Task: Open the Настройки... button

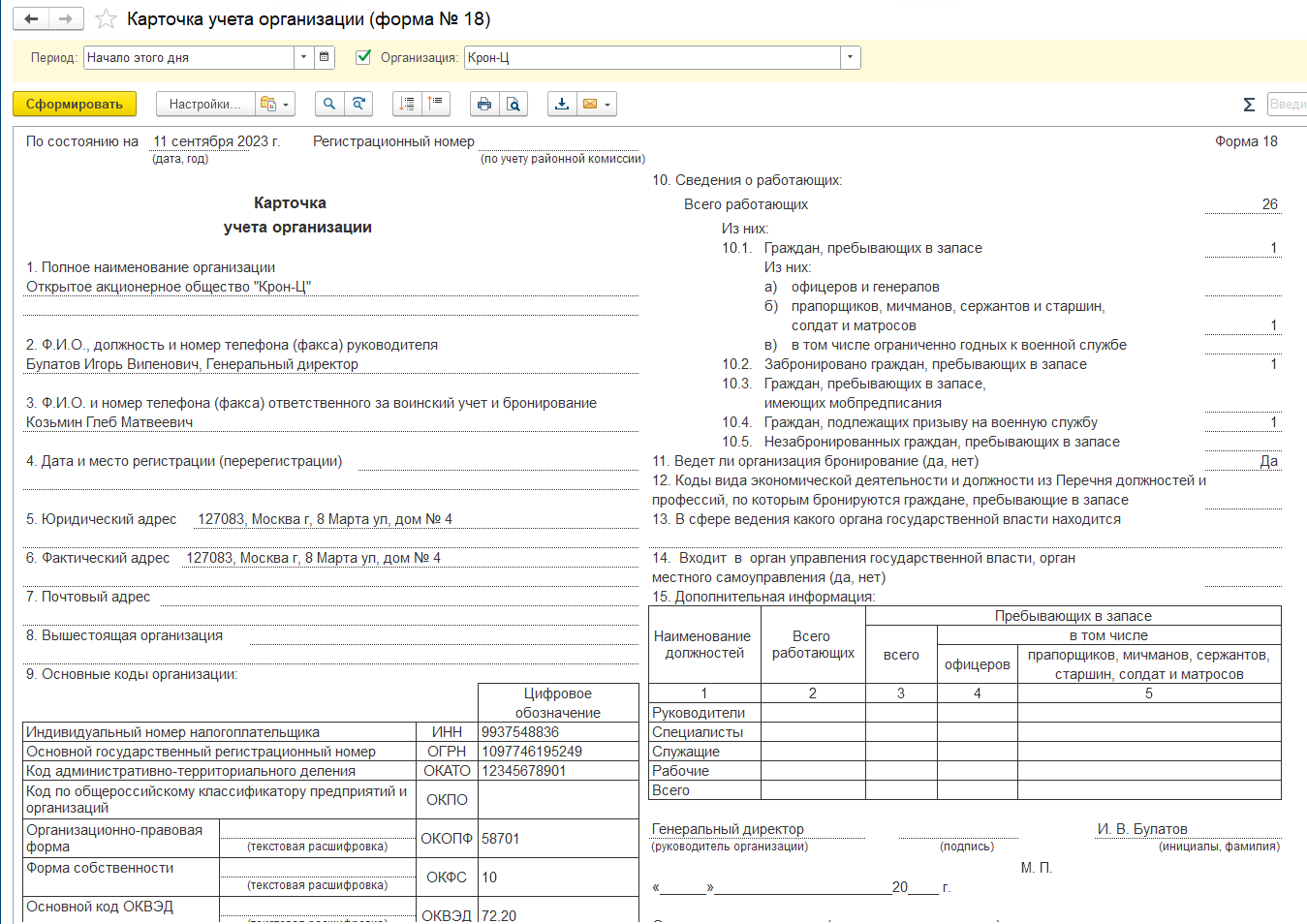Action: point(205,104)
